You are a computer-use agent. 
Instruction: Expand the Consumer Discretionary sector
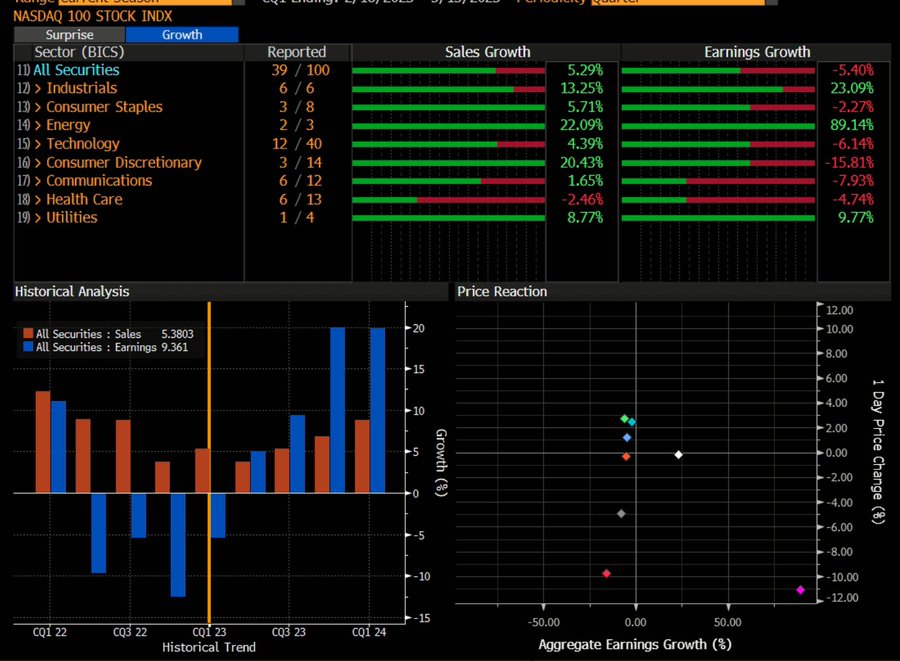click(x=38, y=163)
